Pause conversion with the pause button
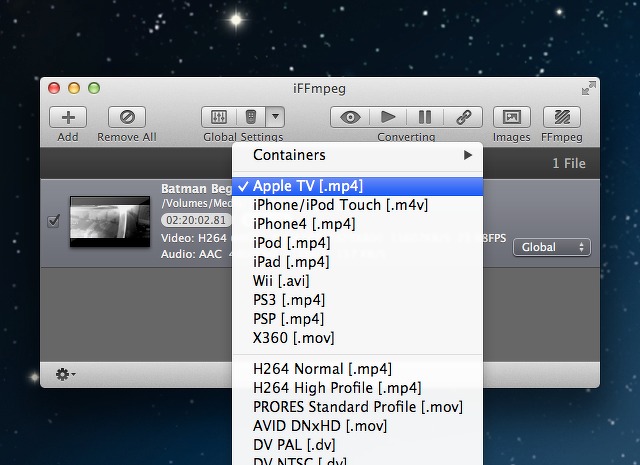This screenshot has width=640, height=465. [425, 117]
